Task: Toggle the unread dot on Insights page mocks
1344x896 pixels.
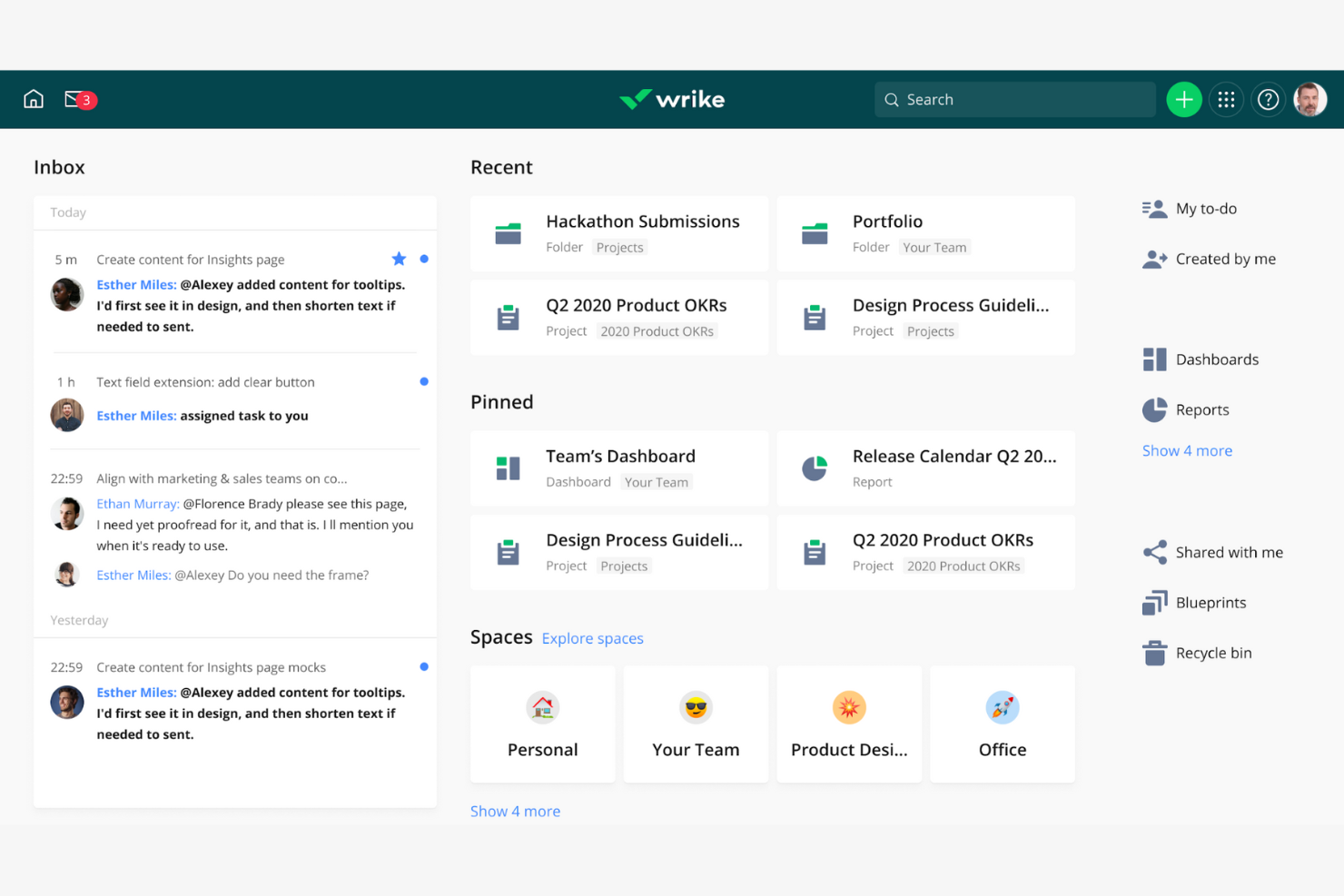Action: (423, 666)
